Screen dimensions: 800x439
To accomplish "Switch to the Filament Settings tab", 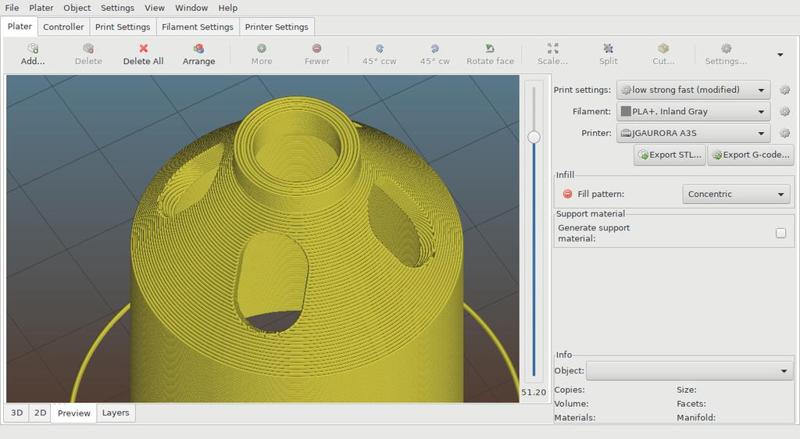I will tap(198, 27).
